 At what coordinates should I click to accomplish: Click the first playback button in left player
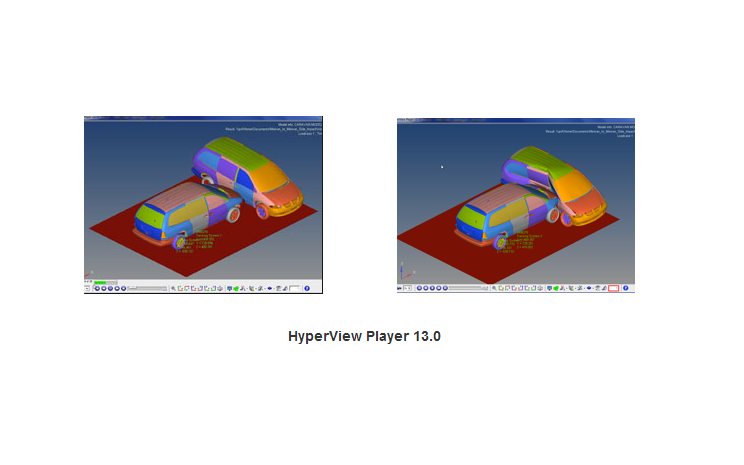[97, 288]
